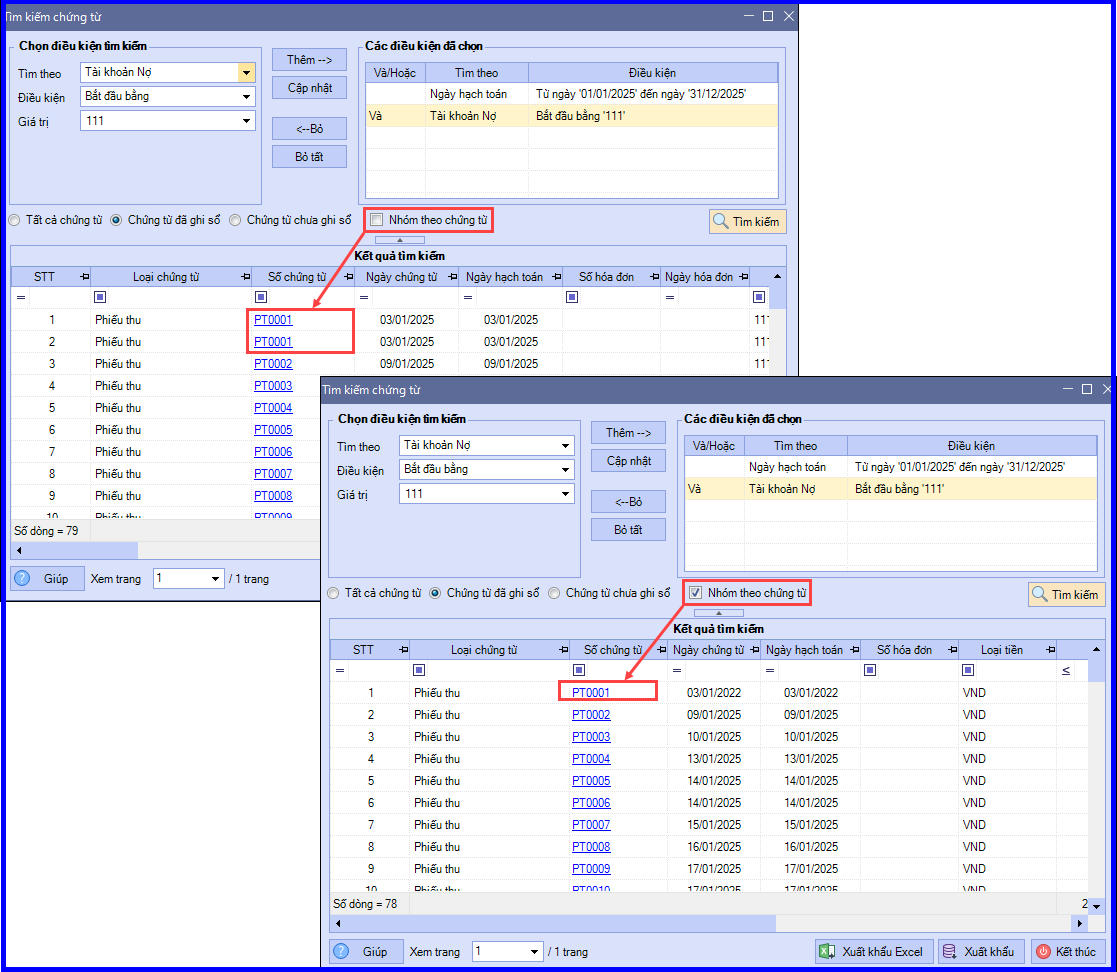Click the Tìm kiếm magnifier button in front window
Viewport: 1117px width, 972px height.
(1066, 594)
